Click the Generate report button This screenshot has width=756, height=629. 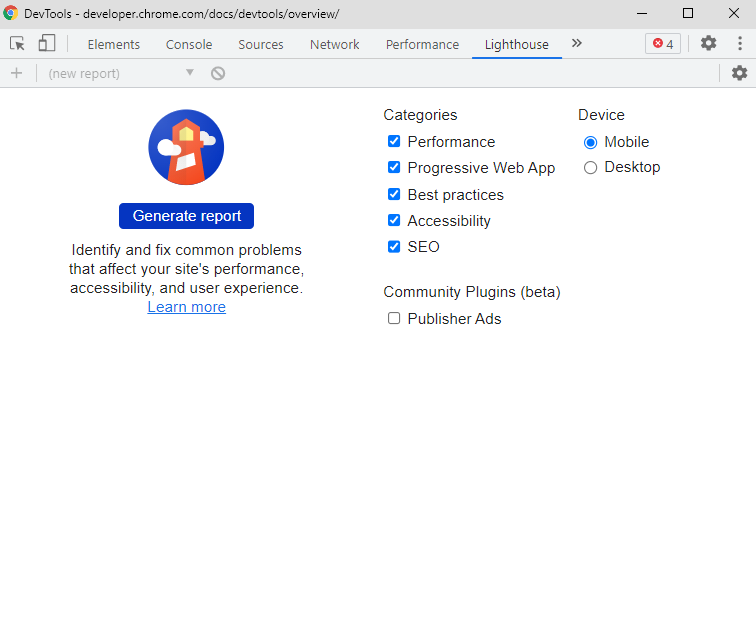coord(187,216)
